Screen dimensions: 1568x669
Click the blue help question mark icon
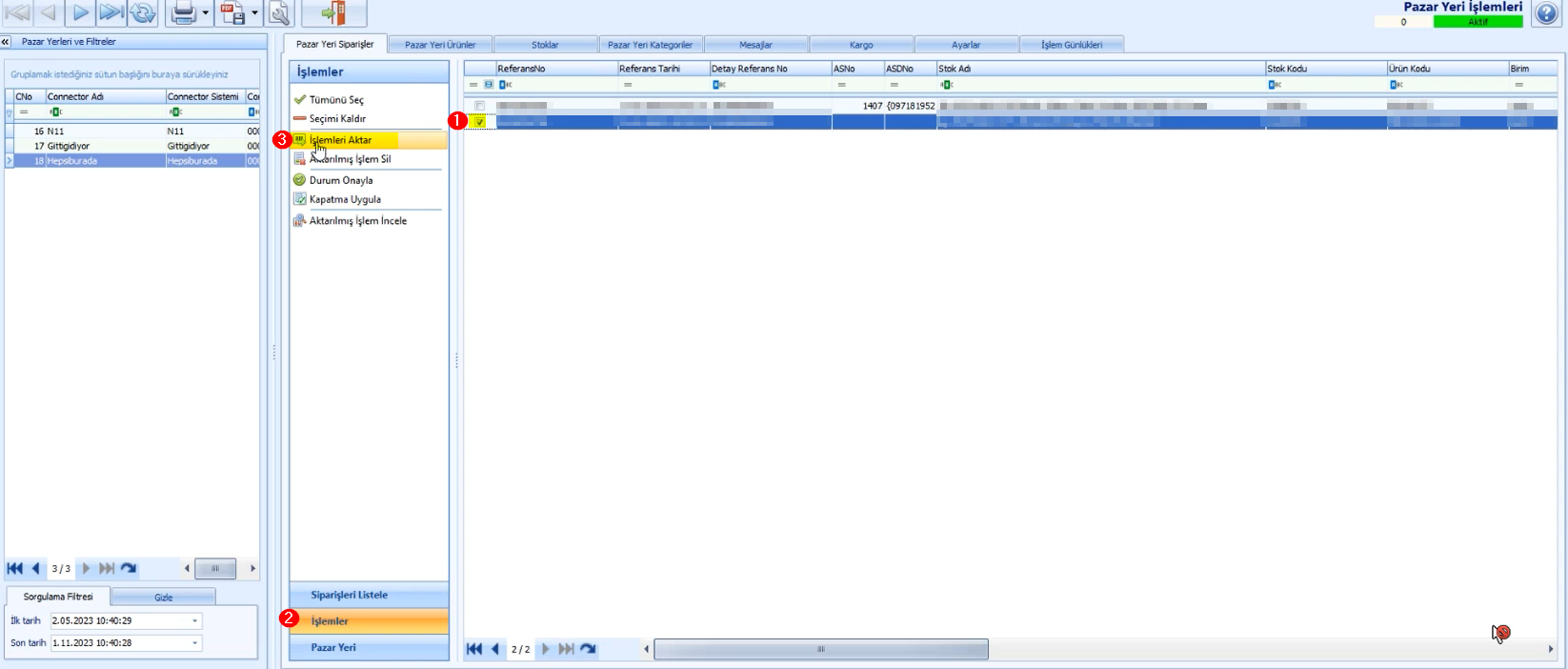1546,13
